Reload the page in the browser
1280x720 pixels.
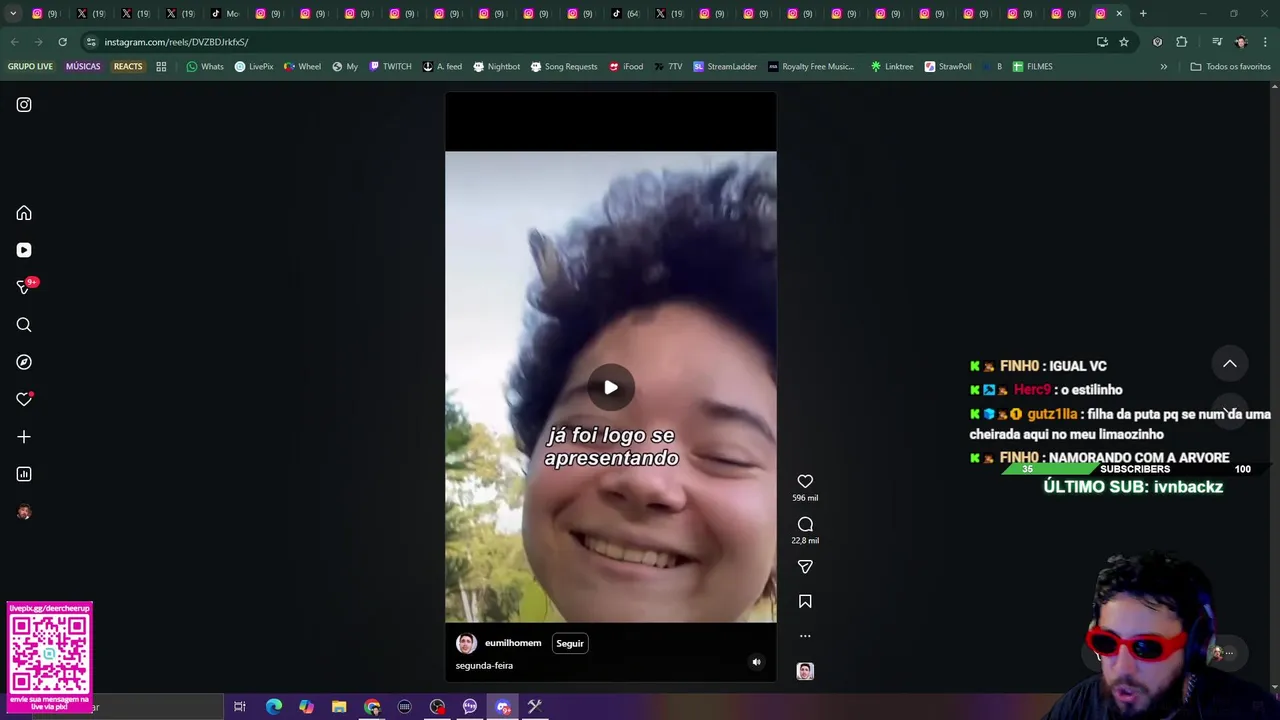click(x=62, y=42)
